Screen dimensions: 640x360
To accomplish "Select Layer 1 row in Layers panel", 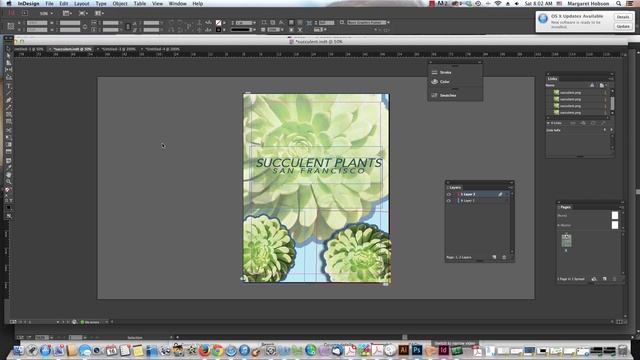I will [478, 201].
